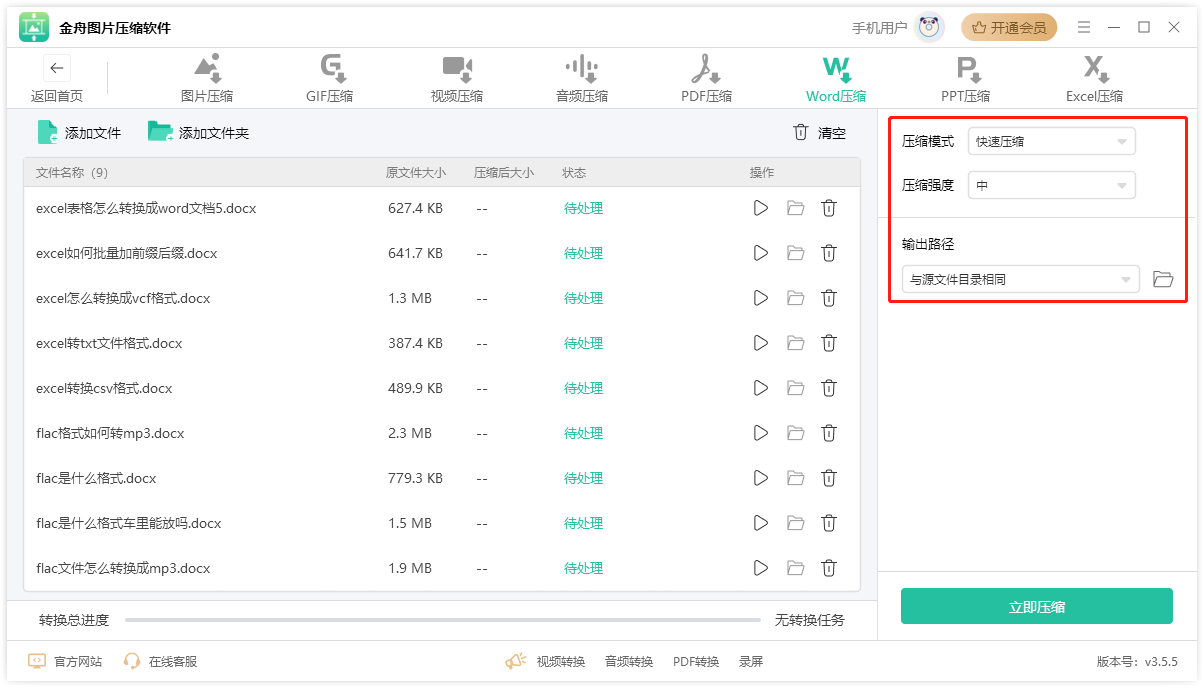Open folder of excel转换csv格式.docx

point(795,388)
